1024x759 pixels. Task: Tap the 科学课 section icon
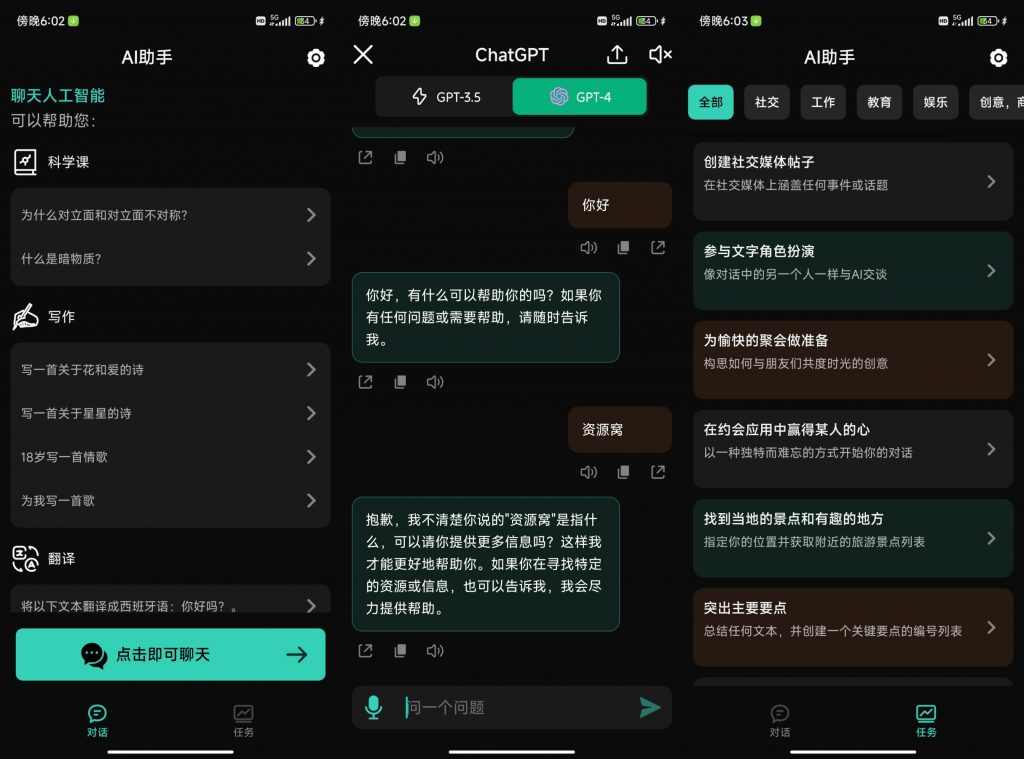[25, 162]
